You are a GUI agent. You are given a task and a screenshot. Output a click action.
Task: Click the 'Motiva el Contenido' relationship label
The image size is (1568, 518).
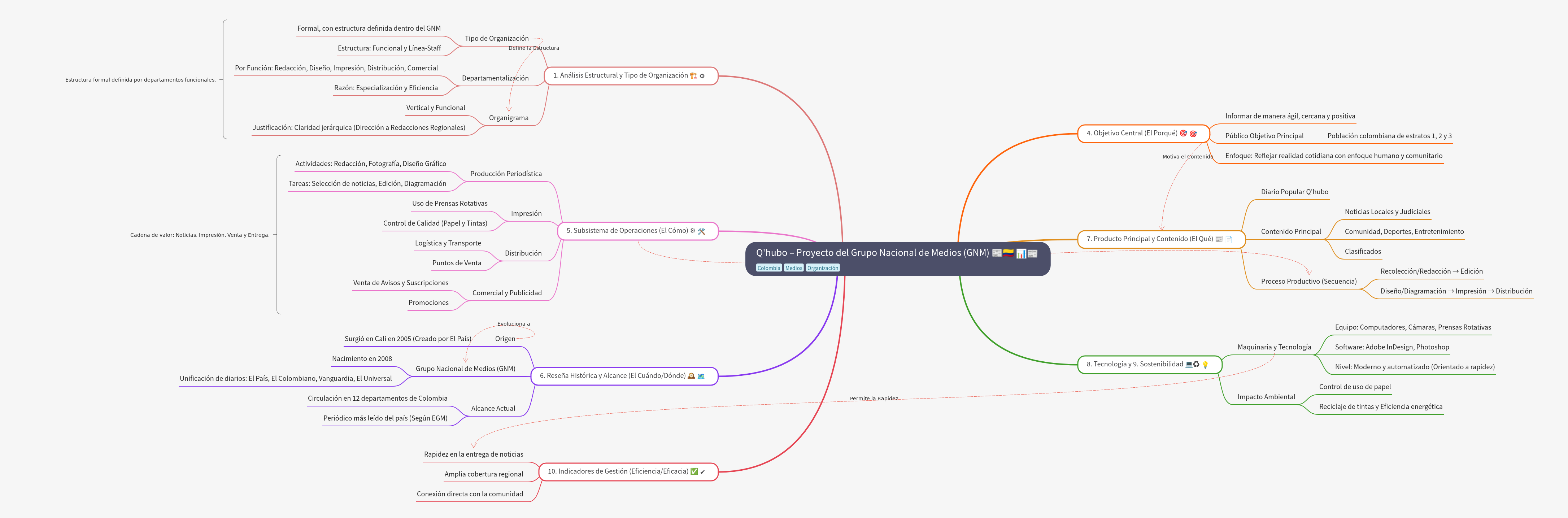1187,157
